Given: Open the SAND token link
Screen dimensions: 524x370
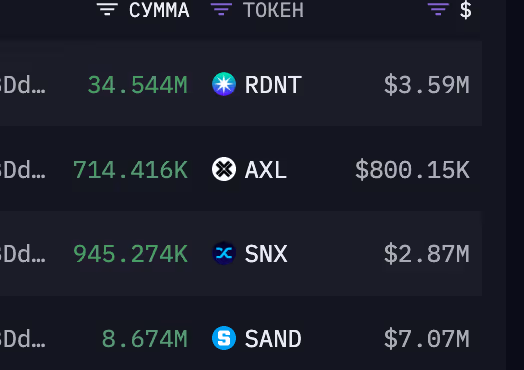Looking at the screenshot, I should tap(273, 339).
